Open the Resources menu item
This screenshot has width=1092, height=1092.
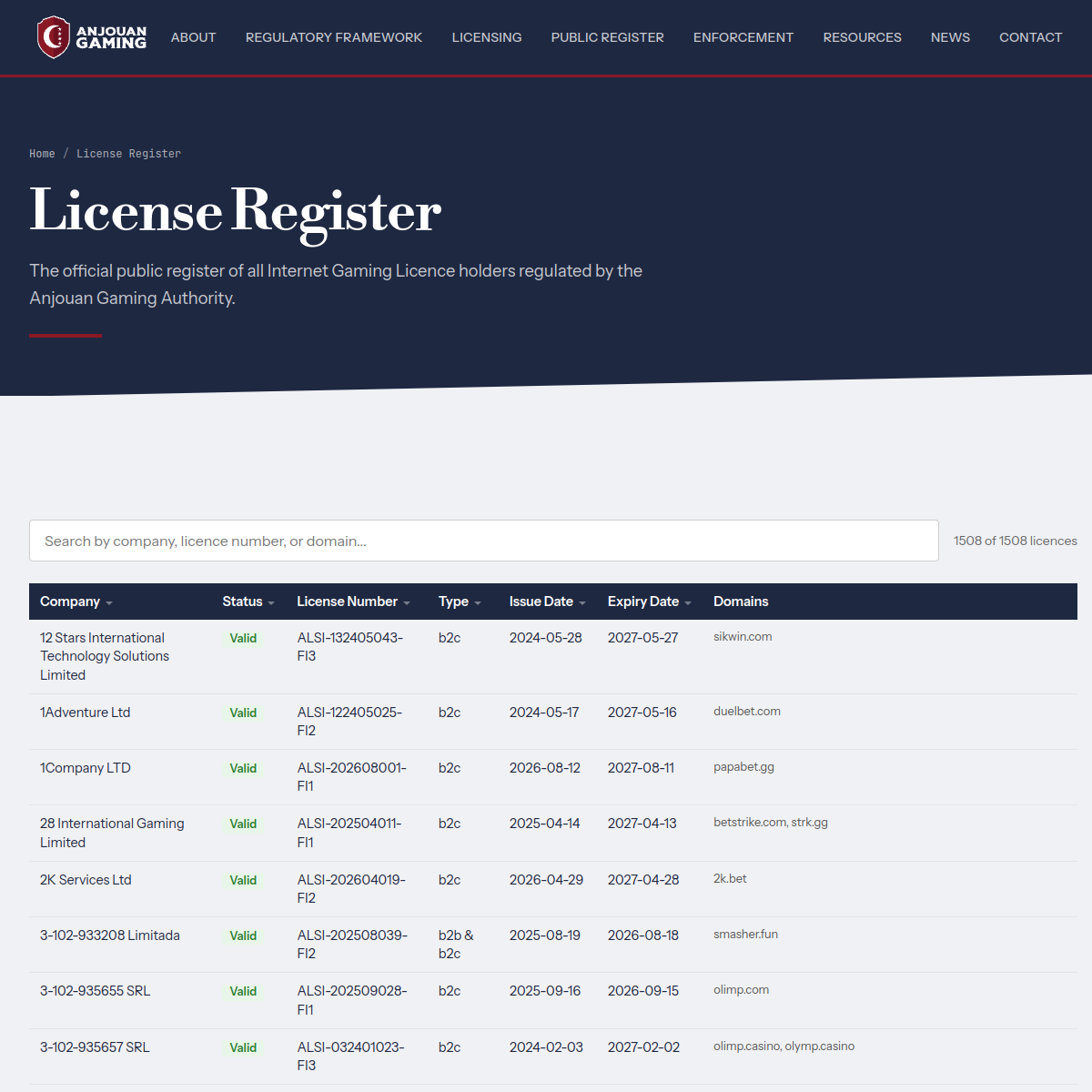(x=862, y=37)
